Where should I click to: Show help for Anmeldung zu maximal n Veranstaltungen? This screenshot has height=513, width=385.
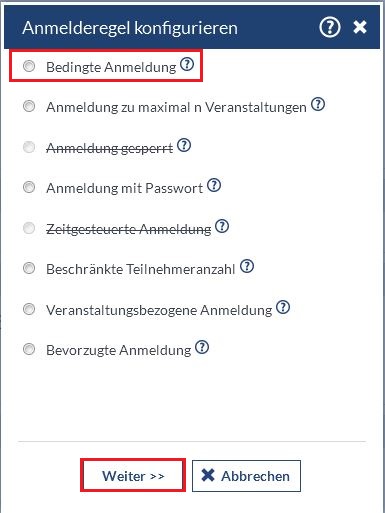pos(318,104)
